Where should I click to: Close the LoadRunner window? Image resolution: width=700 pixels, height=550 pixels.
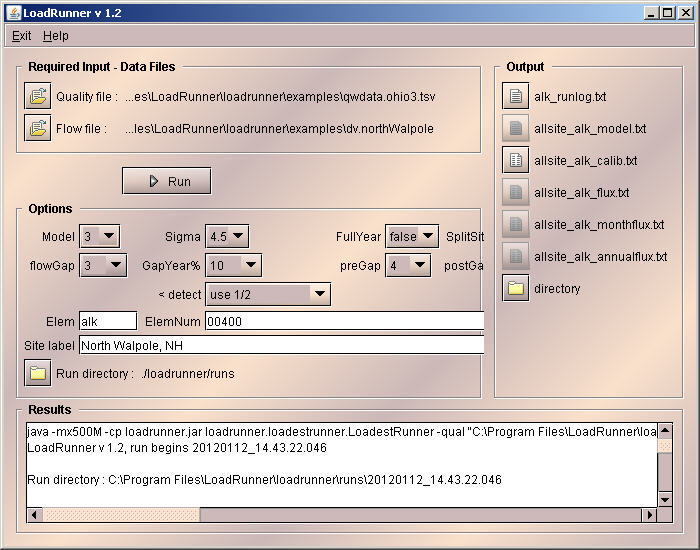coord(686,12)
